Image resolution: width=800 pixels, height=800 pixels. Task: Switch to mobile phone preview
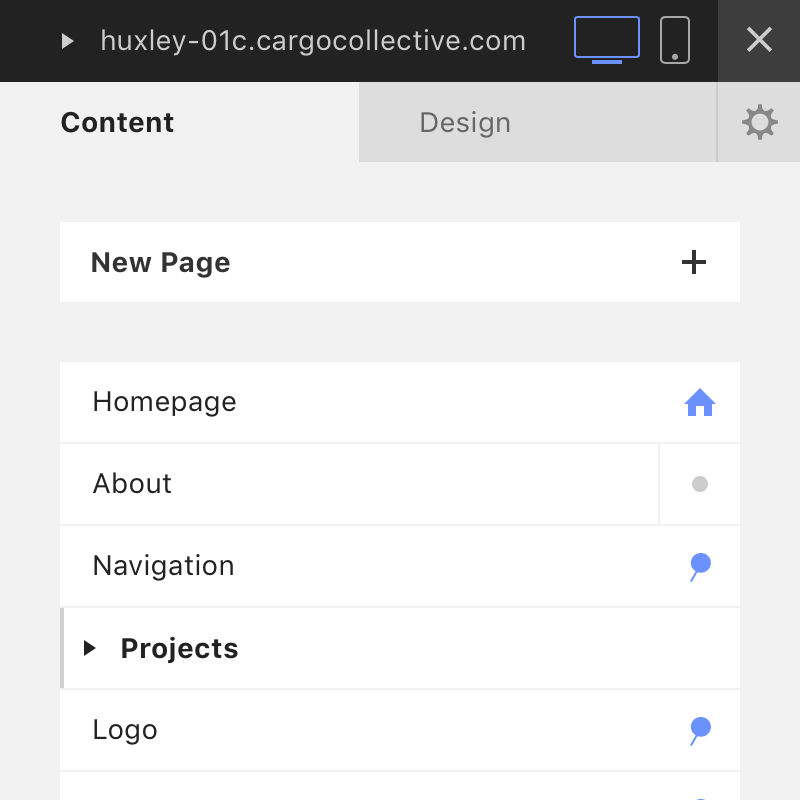(675, 40)
